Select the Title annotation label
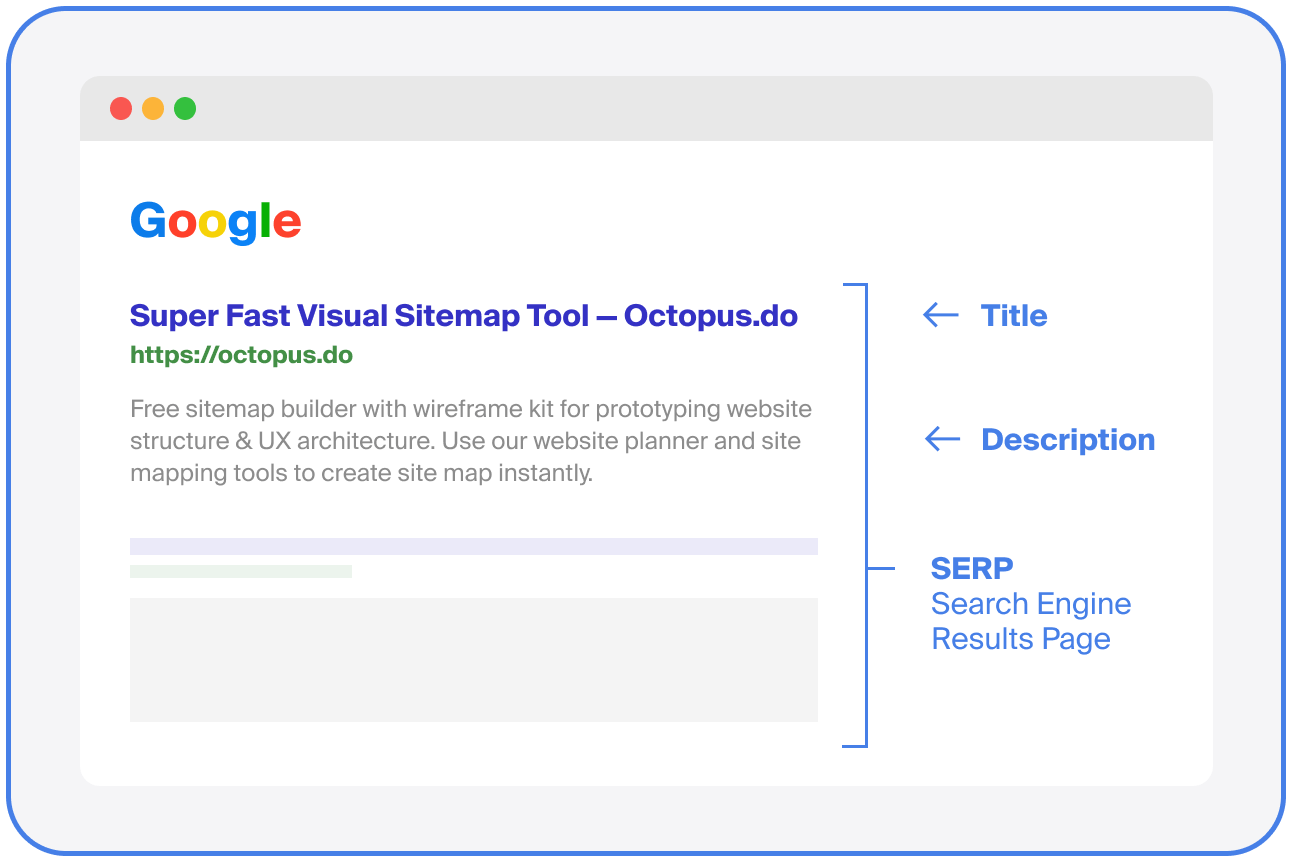Image resolution: width=1292 pixels, height=862 pixels. 1013,315
